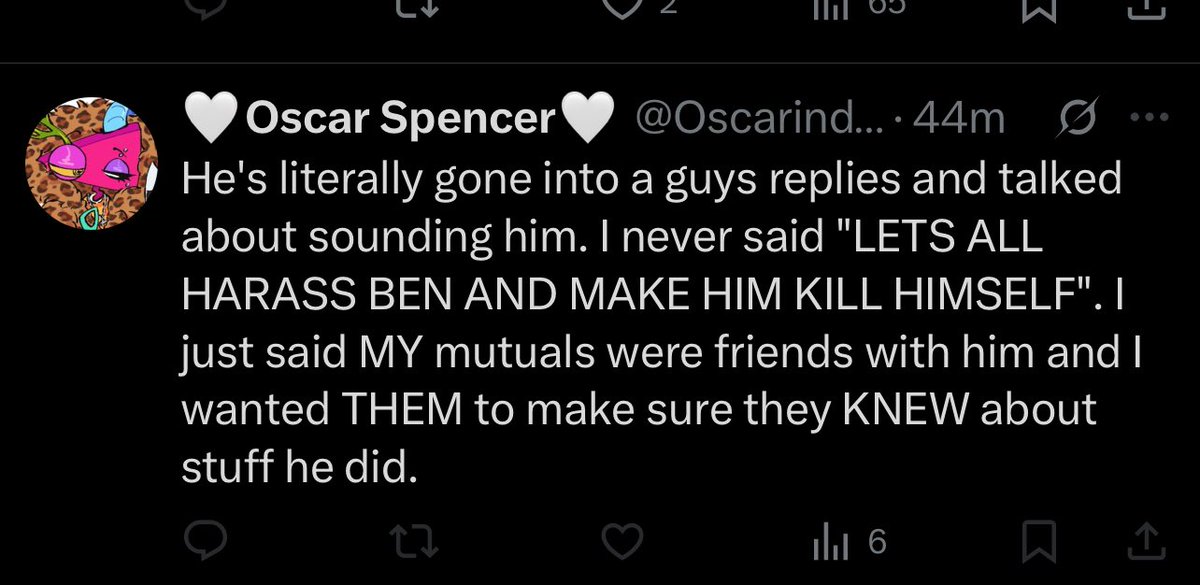This screenshot has height=585, width=1200.
Task: Click the slashed-circle Grok icon beside the timestamp
Action: (x=1078, y=119)
